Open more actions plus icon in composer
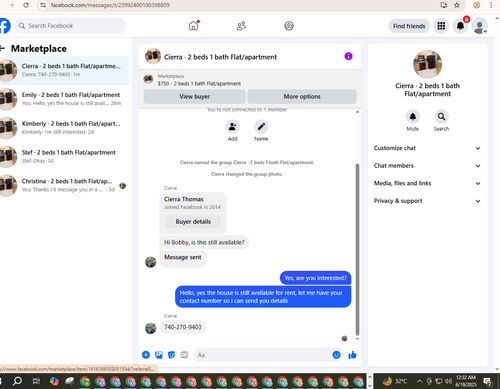This screenshot has width=500, height=389. (146, 355)
